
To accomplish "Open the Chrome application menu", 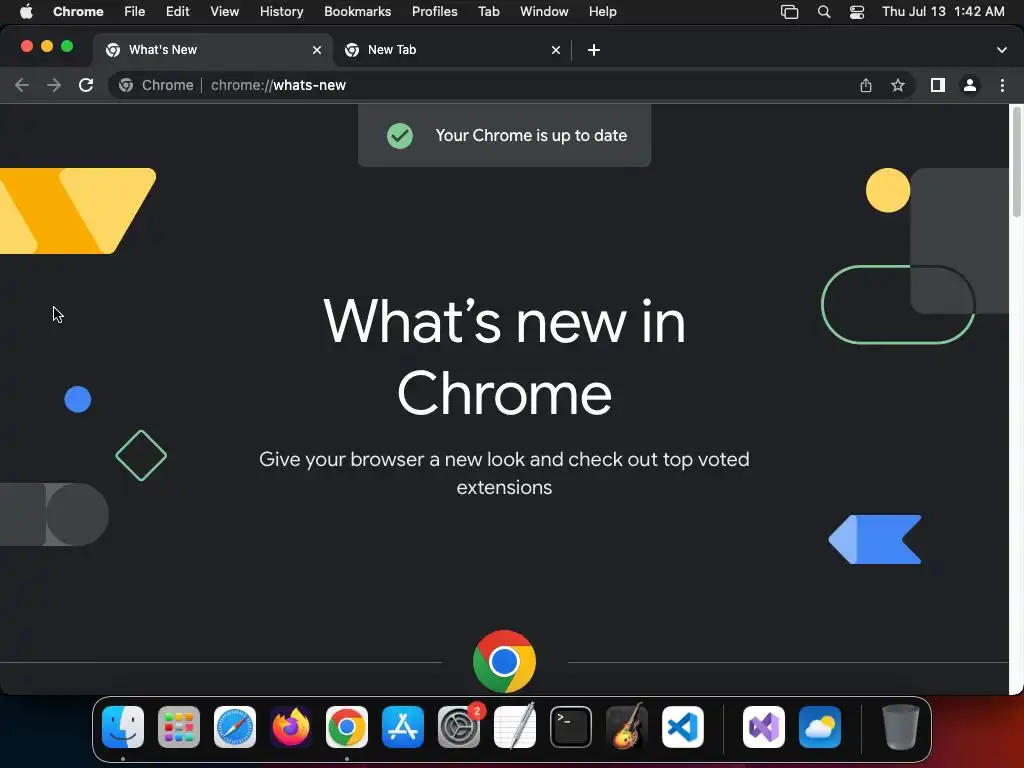I will pyautogui.click(x=78, y=12).
